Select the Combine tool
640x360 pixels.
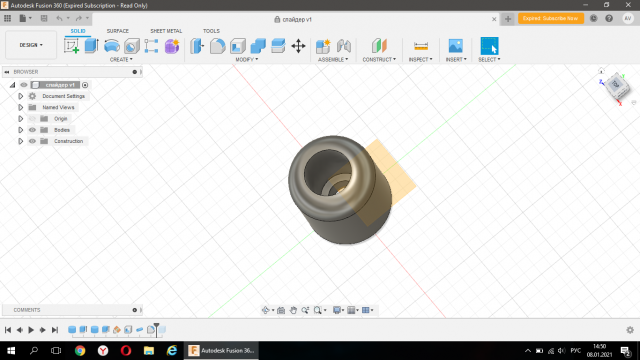(258, 46)
